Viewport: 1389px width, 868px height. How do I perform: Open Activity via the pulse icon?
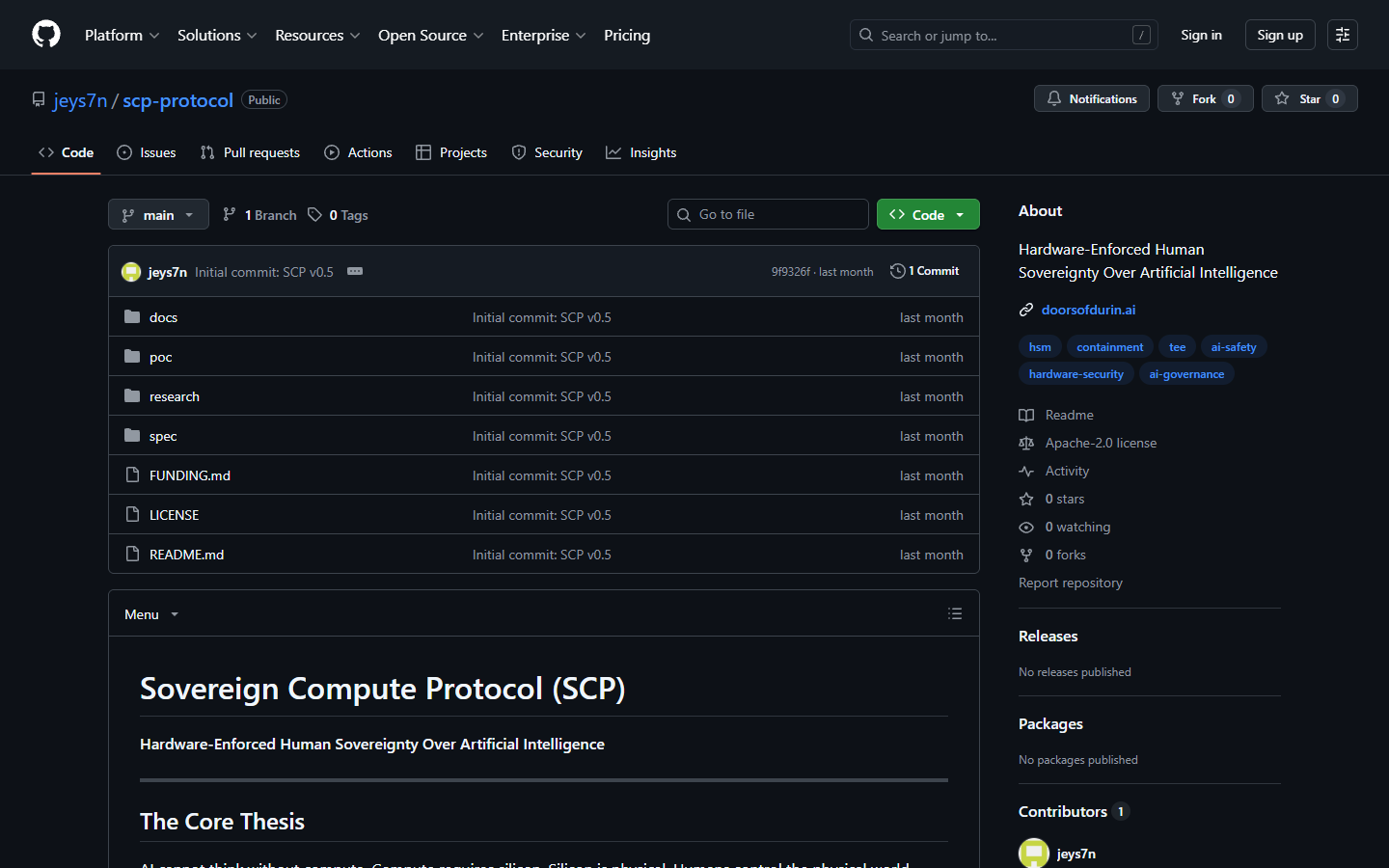click(1026, 471)
